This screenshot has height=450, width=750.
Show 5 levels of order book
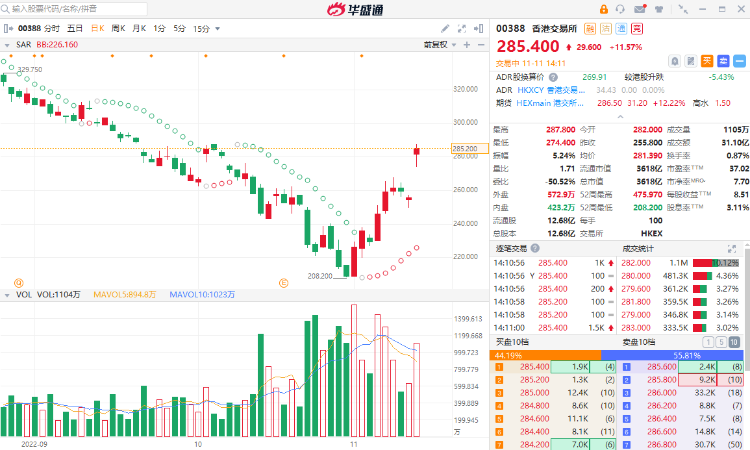721,342
